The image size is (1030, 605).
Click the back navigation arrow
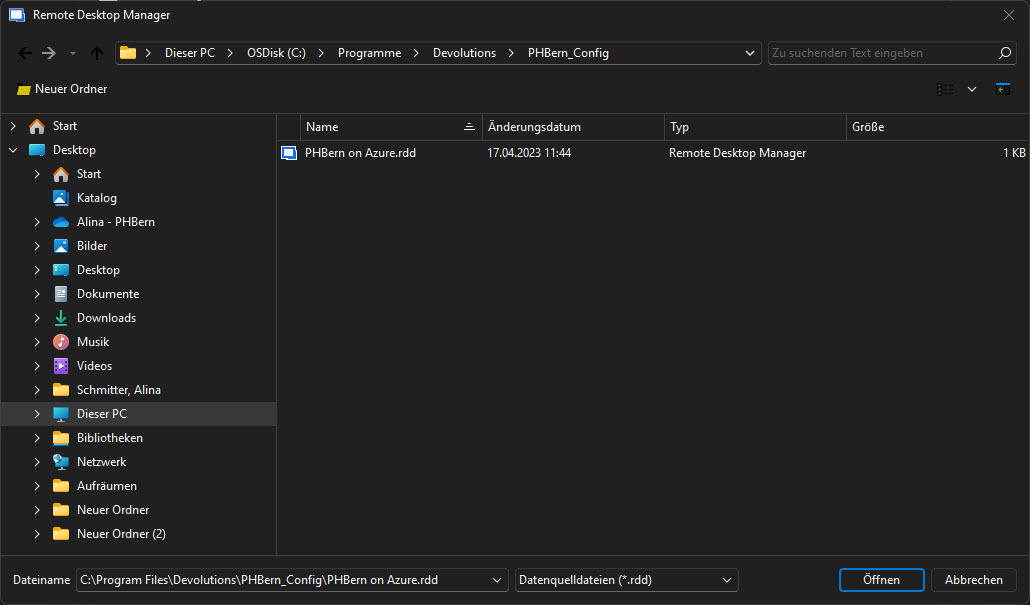[25, 53]
